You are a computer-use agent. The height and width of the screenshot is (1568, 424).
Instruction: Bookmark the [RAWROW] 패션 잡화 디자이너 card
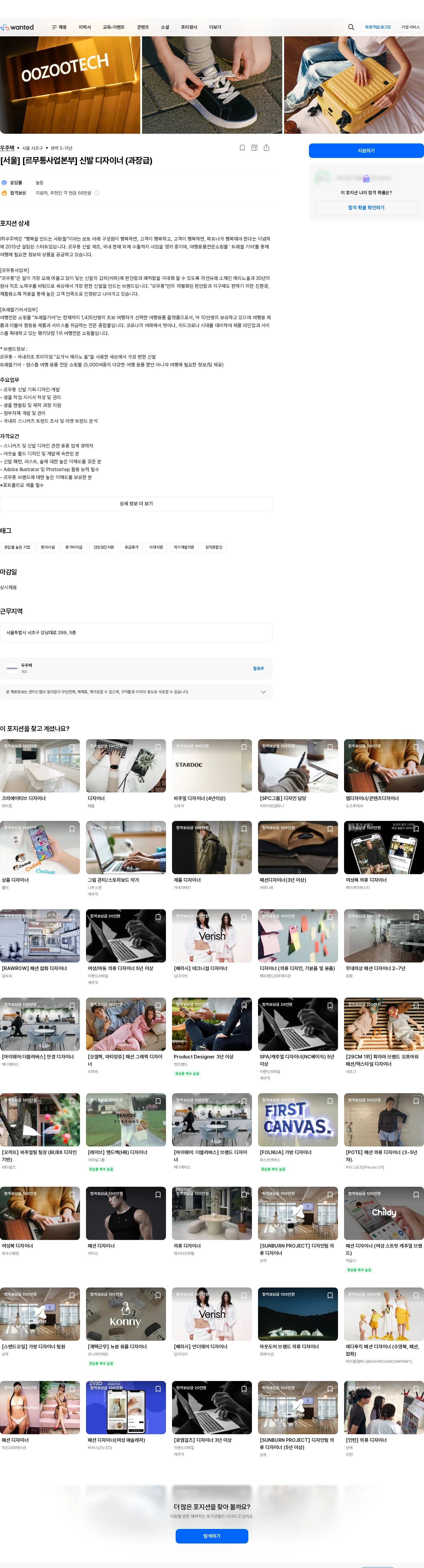click(x=72, y=917)
